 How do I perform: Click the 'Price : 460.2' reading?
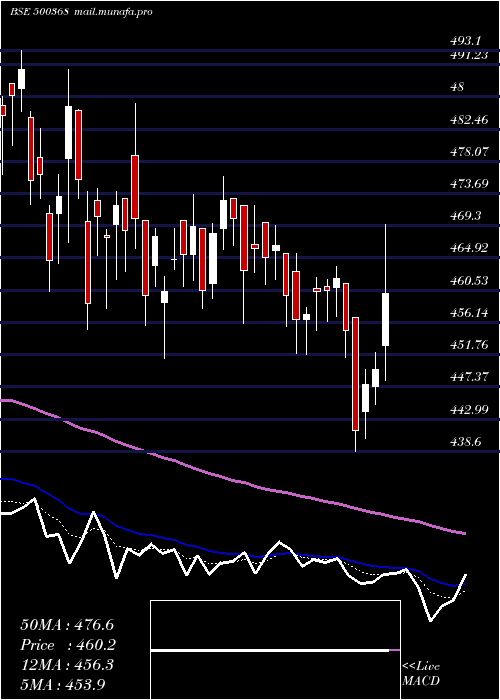68,645
